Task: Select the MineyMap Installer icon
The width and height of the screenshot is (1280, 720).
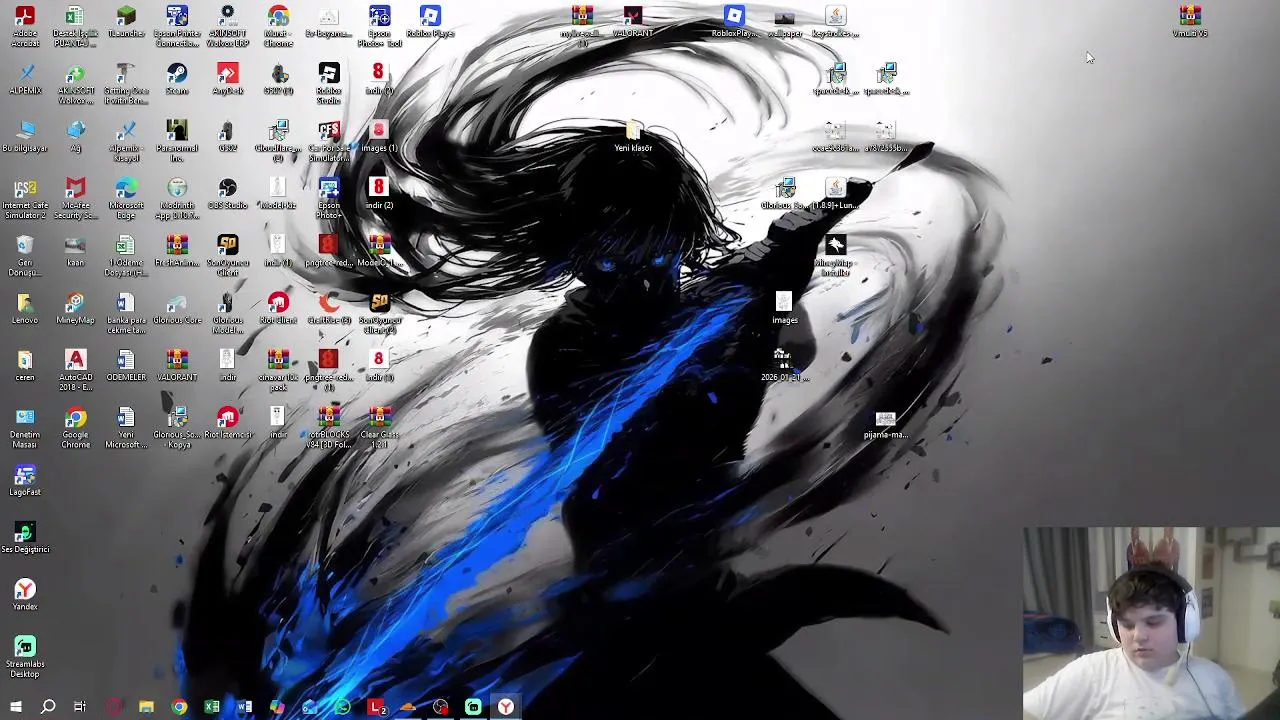Action: [835, 255]
